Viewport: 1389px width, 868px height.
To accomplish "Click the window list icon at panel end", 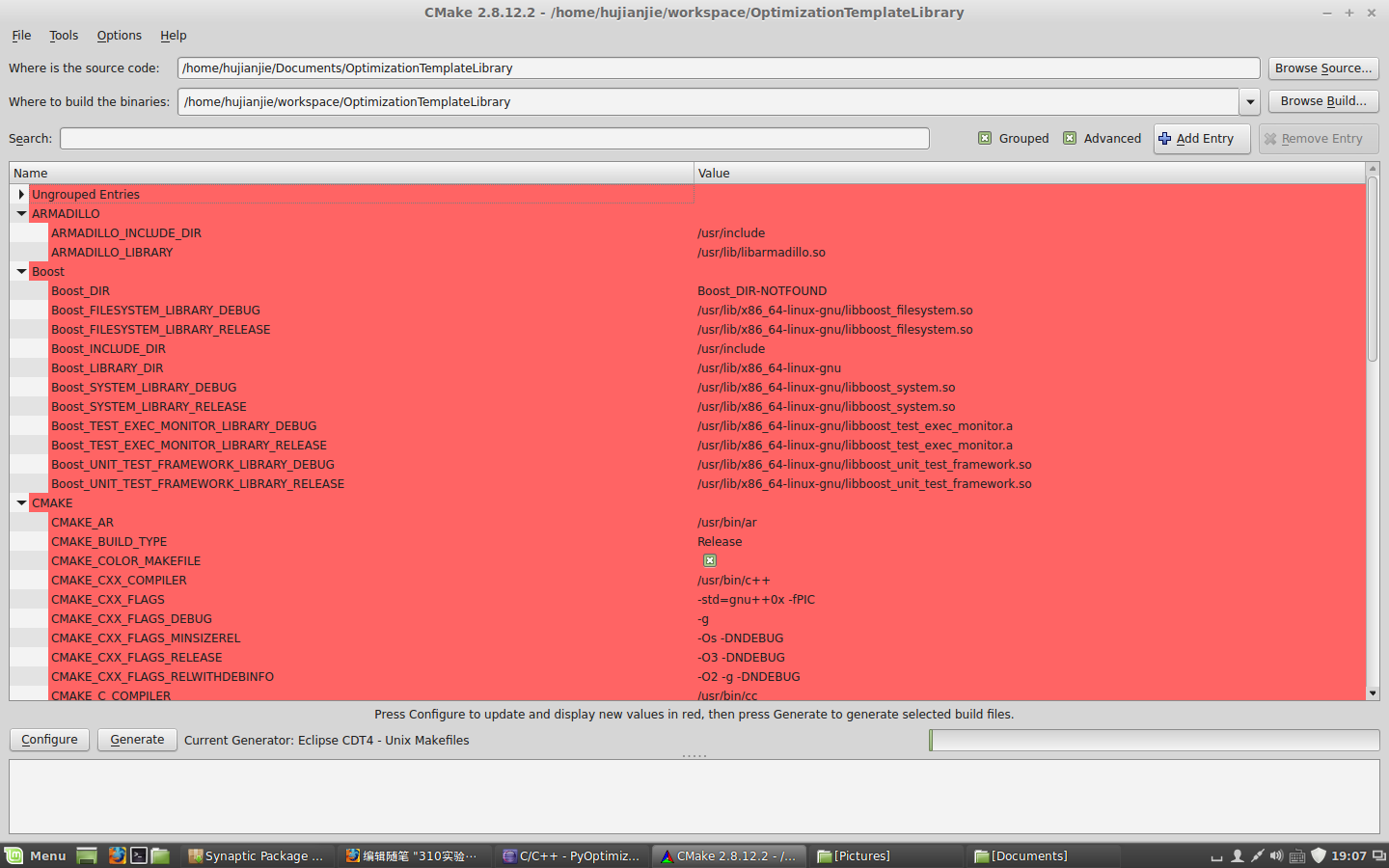I will pos(1379,855).
